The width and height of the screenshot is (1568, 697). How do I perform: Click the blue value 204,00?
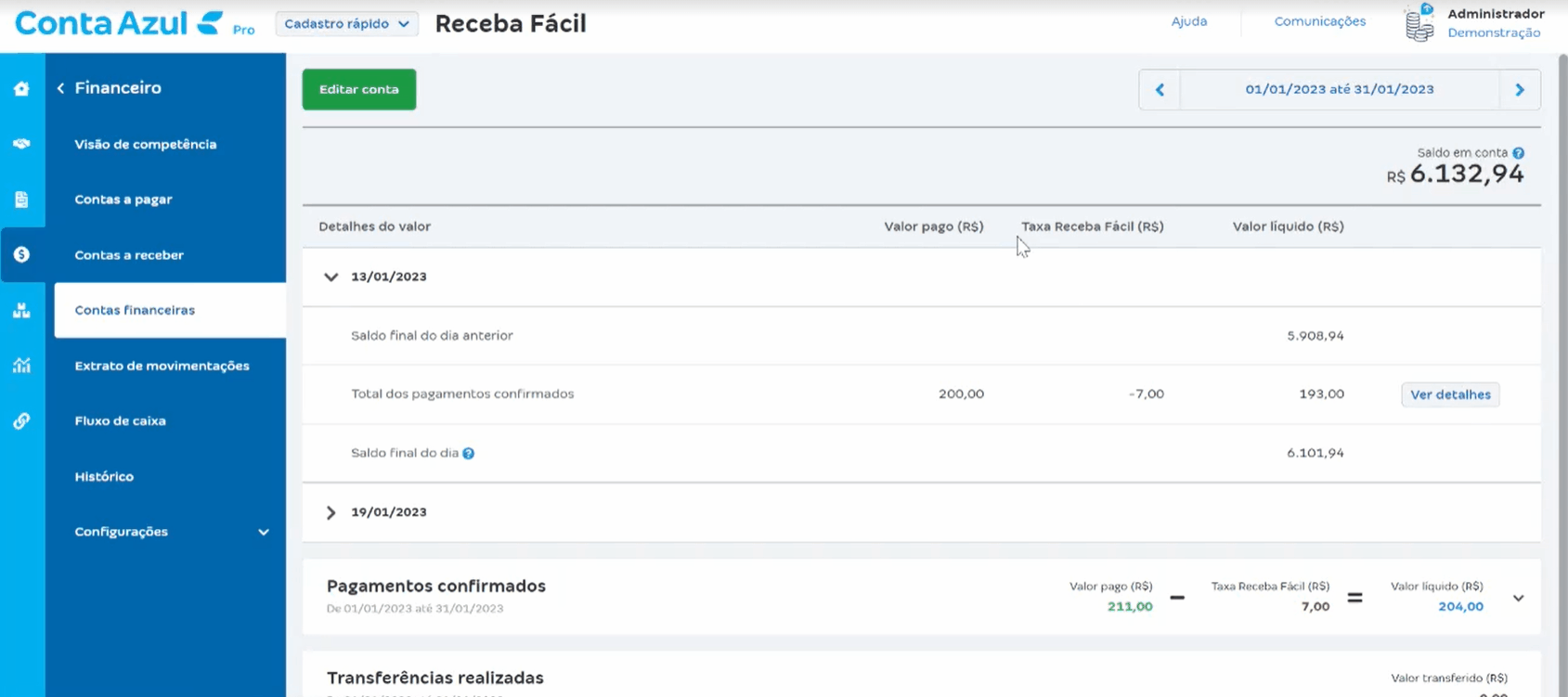tap(1461, 607)
